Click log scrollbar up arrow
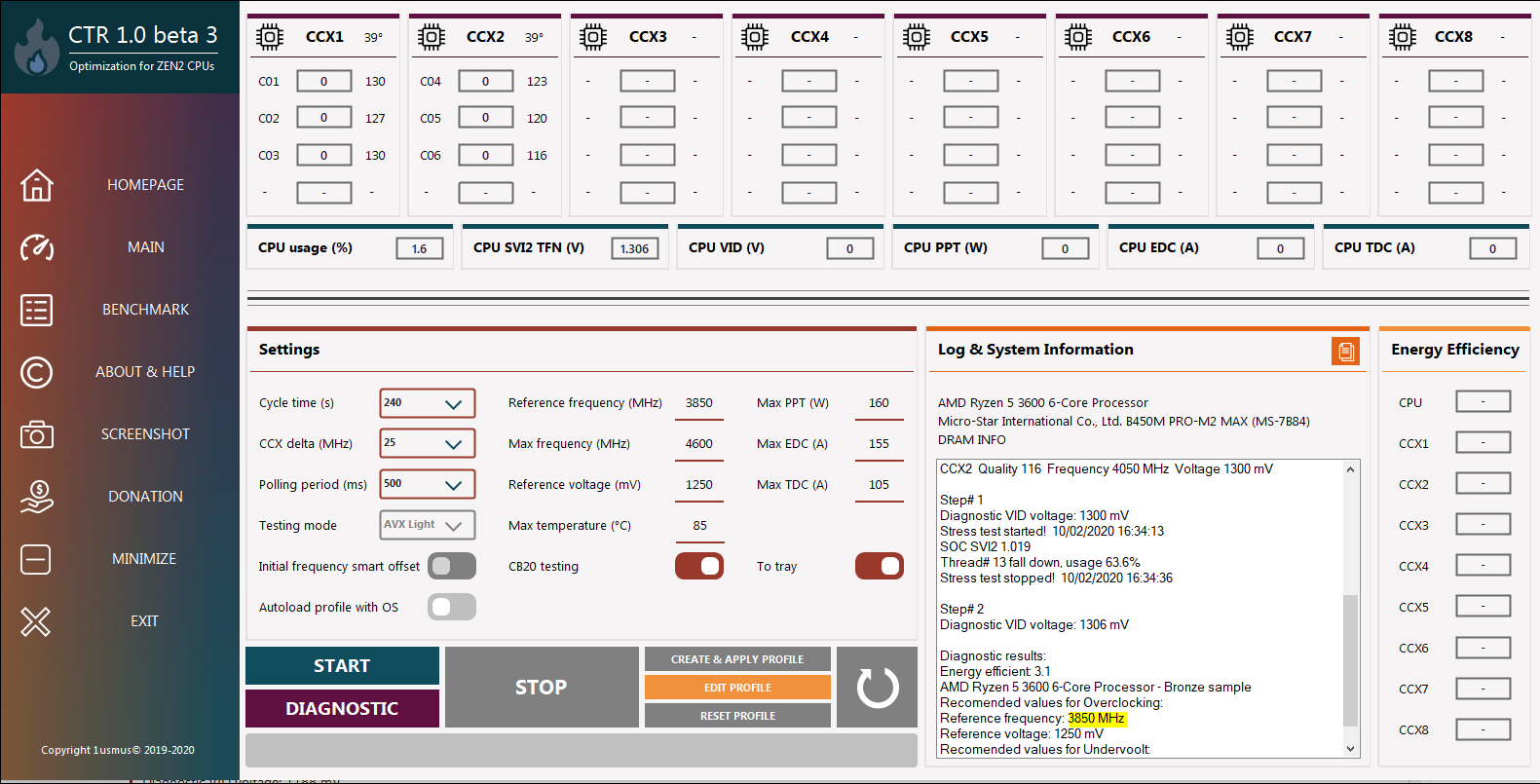Image resolution: width=1540 pixels, height=784 pixels. pyautogui.click(x=1350, y=469)
